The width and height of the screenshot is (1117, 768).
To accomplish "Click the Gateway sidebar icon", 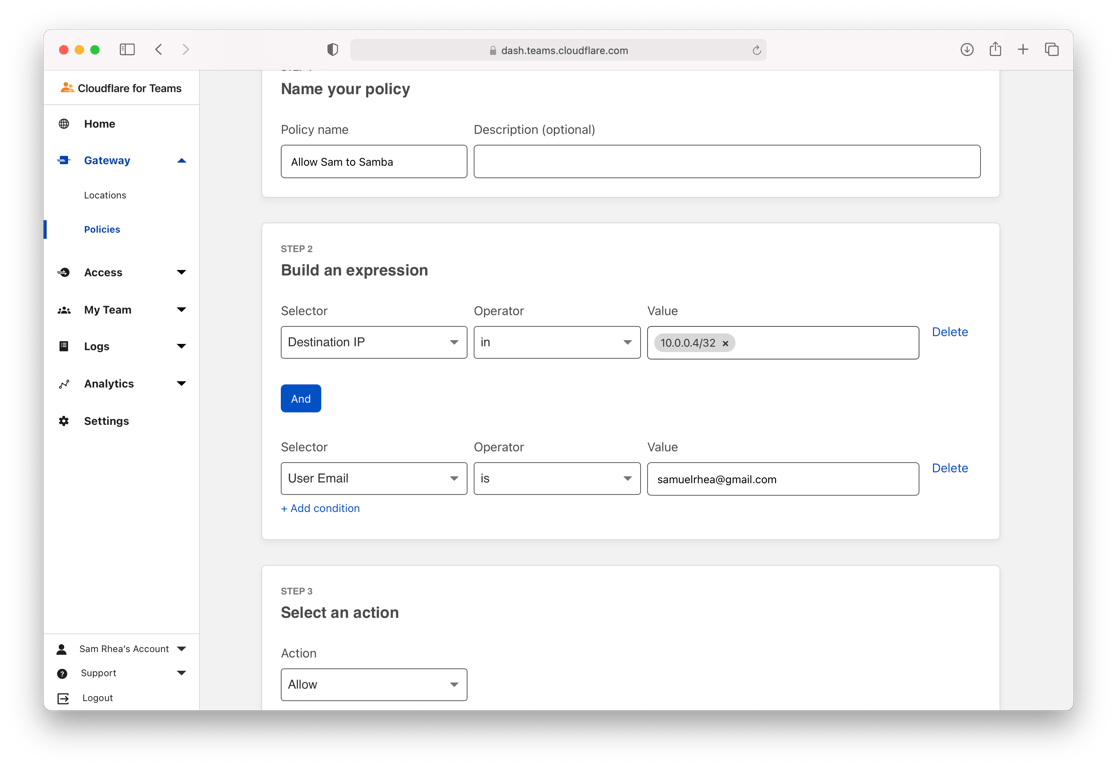I will (64, 160).
